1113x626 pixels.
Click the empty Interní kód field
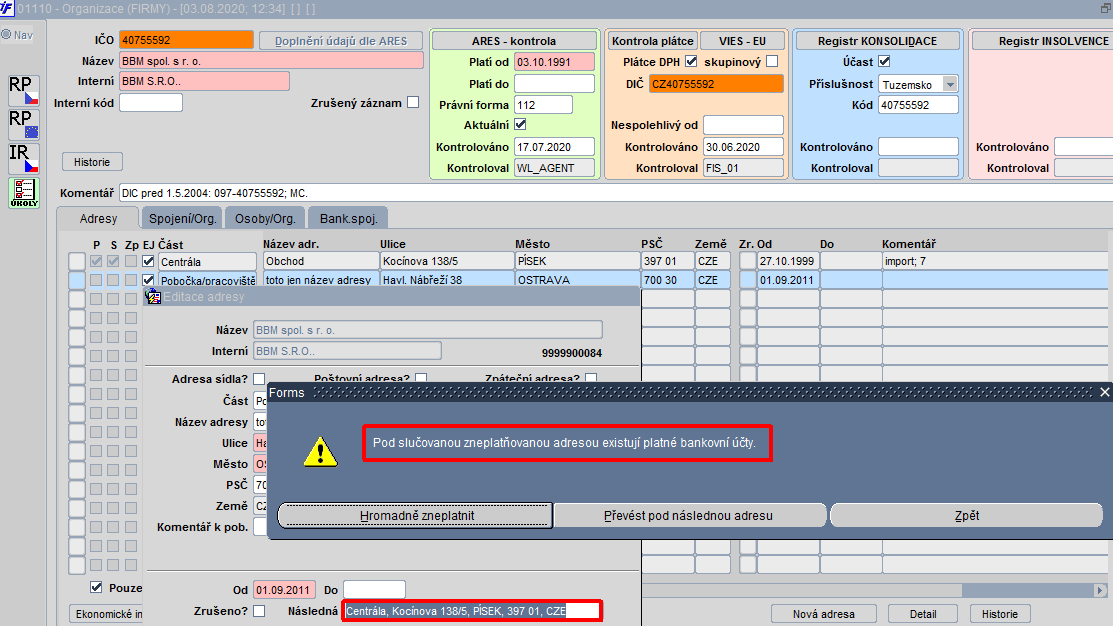click(x=151, y=102)
